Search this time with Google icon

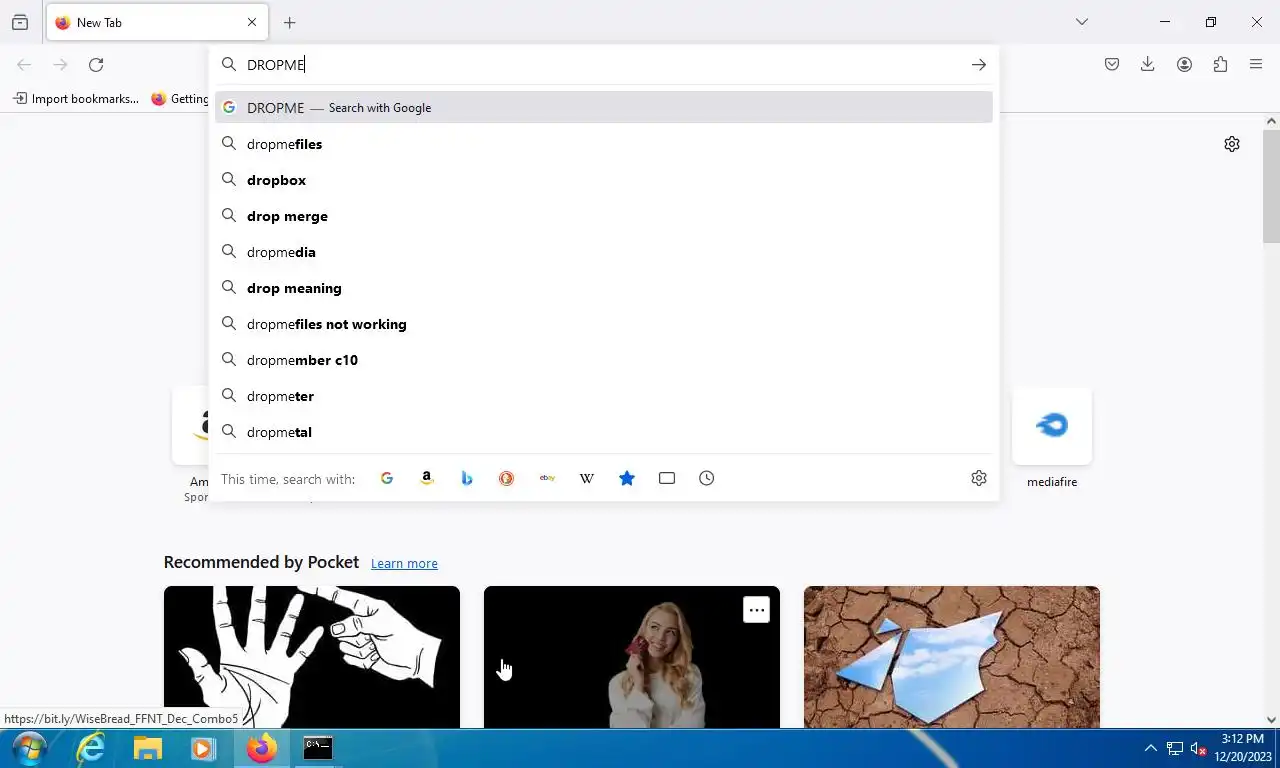(387, 478)
